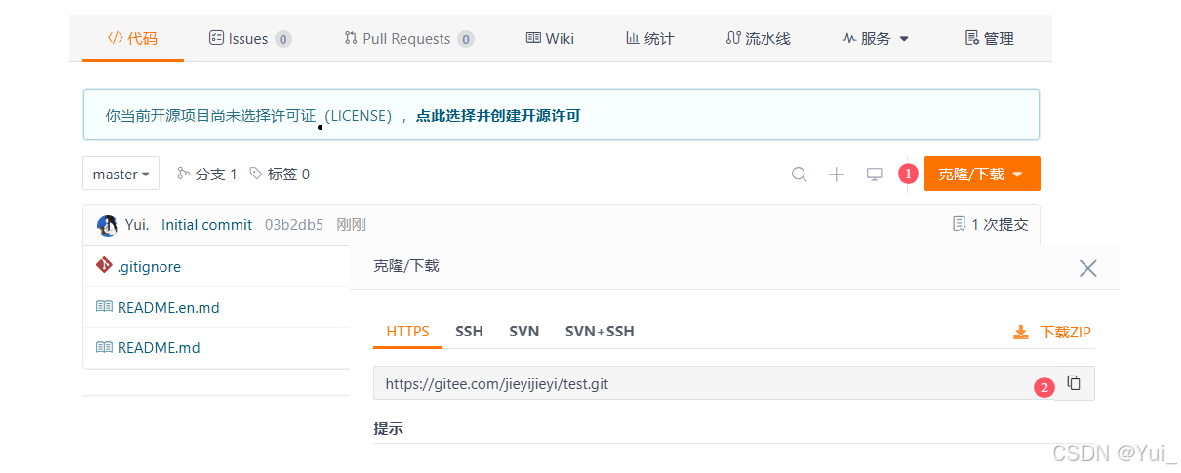Viewport: 1181px width, 473px height.
Task: Open the Yui. author name link
Action: coord(137,224)
